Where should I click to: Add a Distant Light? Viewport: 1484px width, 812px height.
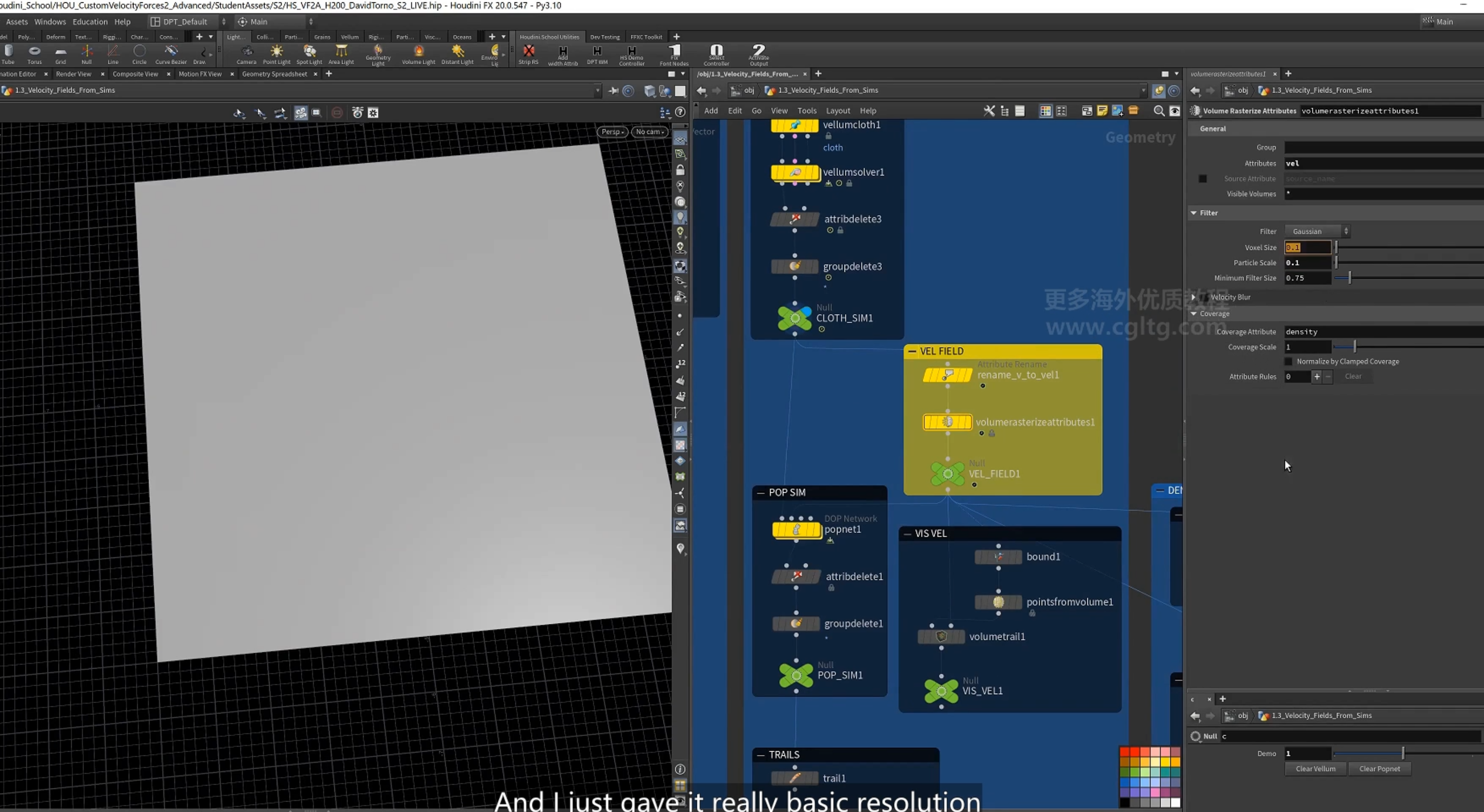pyautogui.click(x=457, y=54)
